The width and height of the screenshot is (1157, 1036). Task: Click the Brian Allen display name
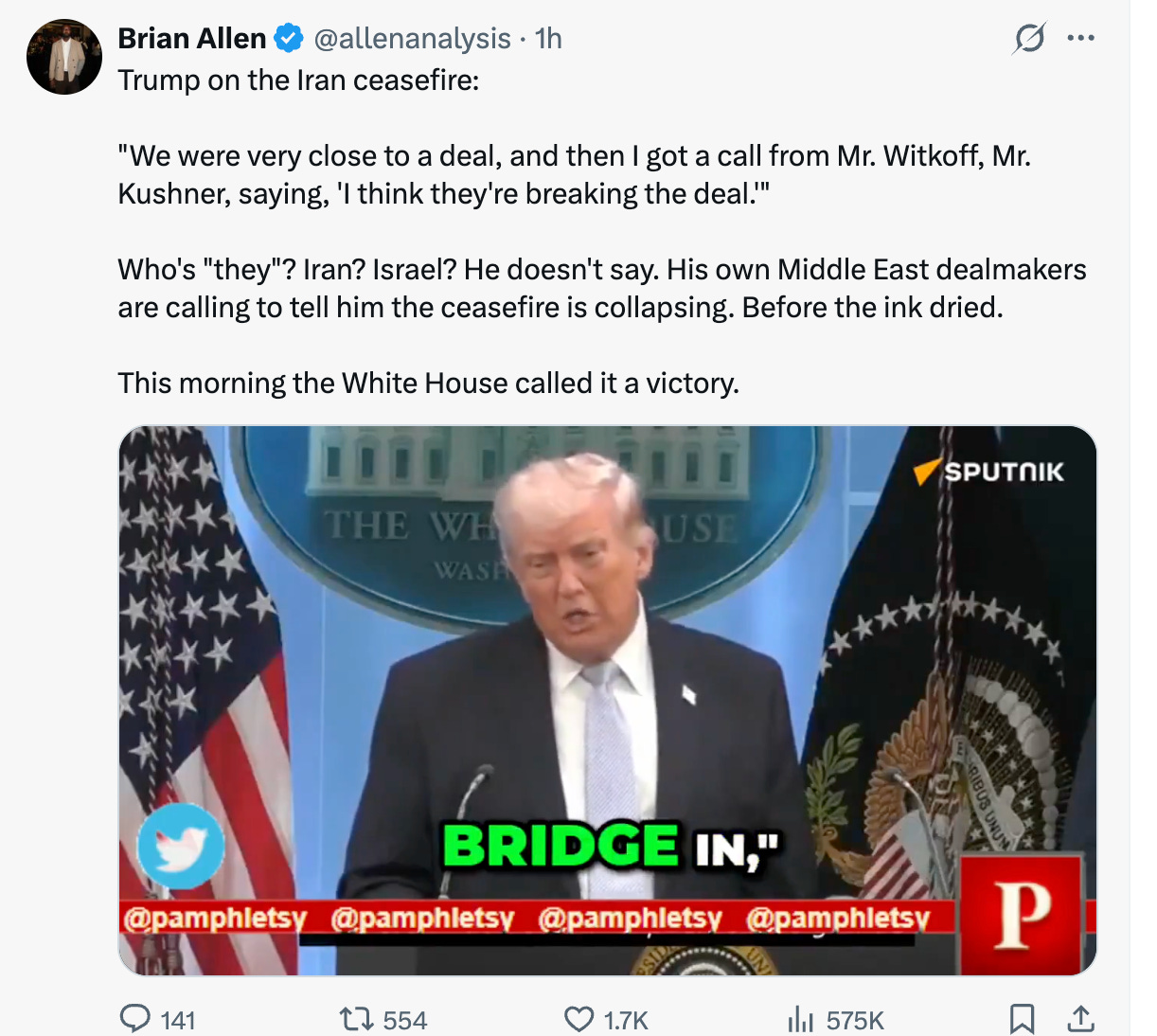coord(192,39)
